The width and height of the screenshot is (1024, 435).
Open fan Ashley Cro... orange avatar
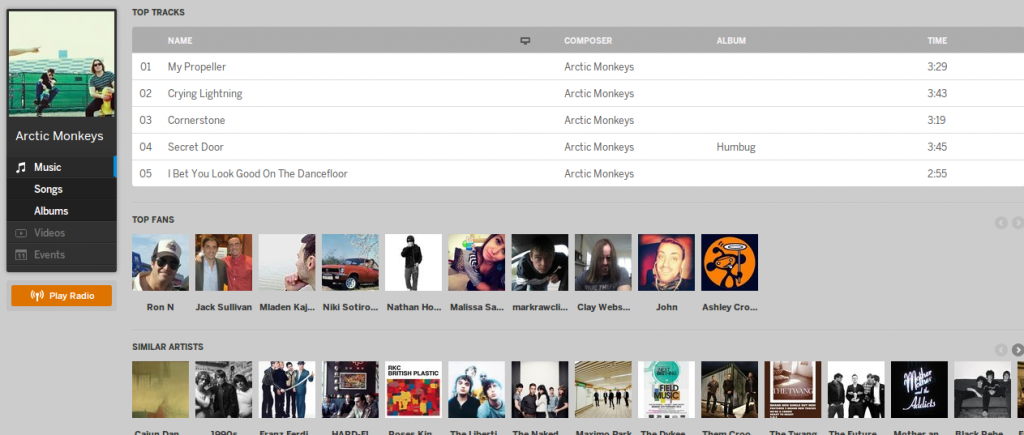(x=729, y=263)
